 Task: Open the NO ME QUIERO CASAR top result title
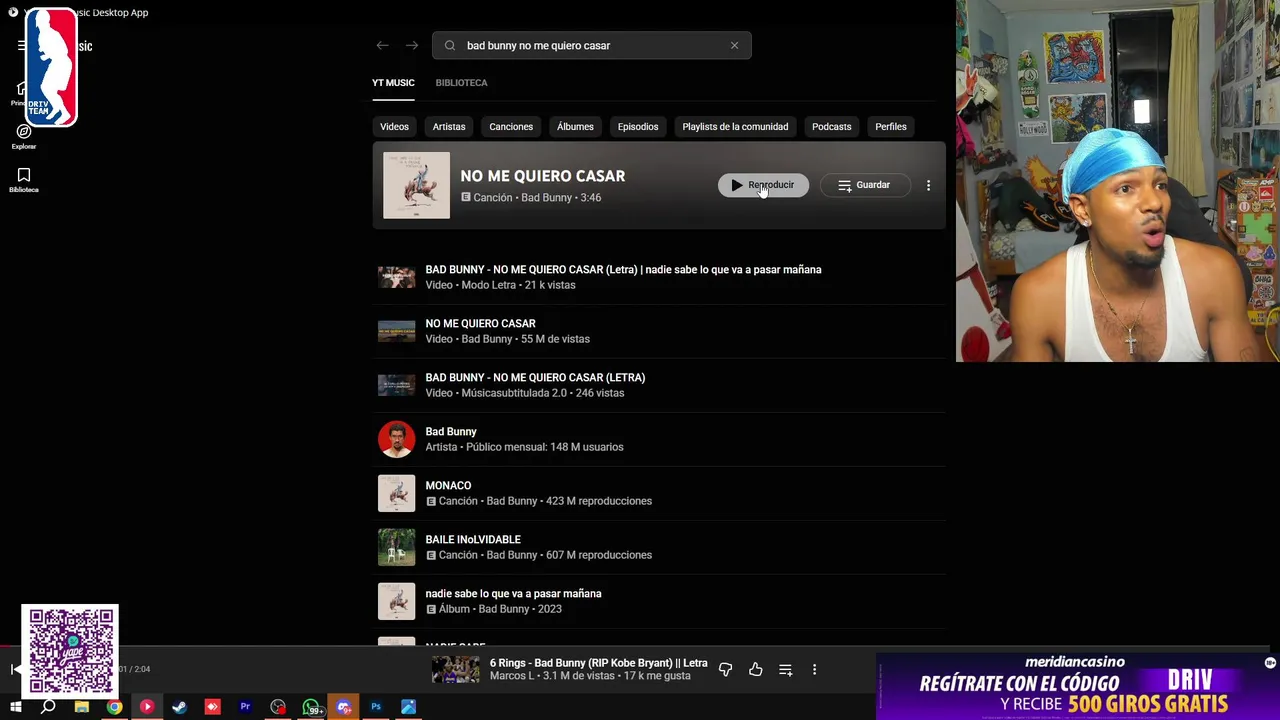tap(543, 176)
